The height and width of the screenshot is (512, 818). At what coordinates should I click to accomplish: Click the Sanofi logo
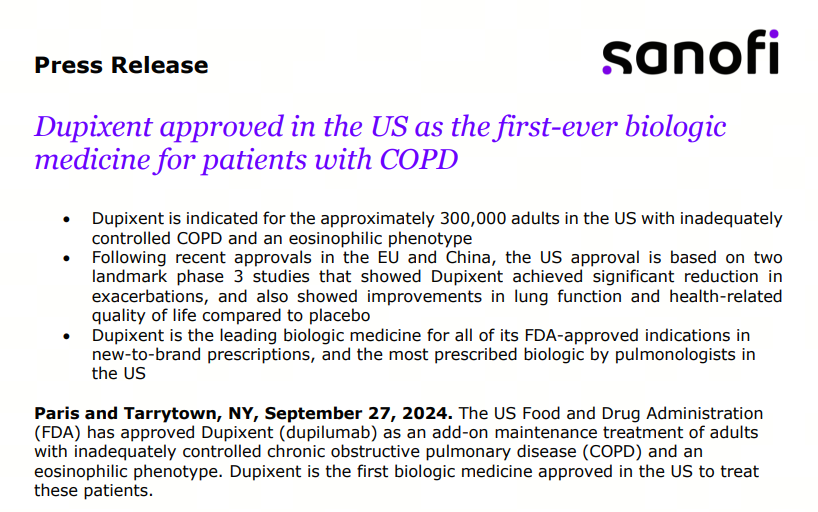tap(690, 53)
